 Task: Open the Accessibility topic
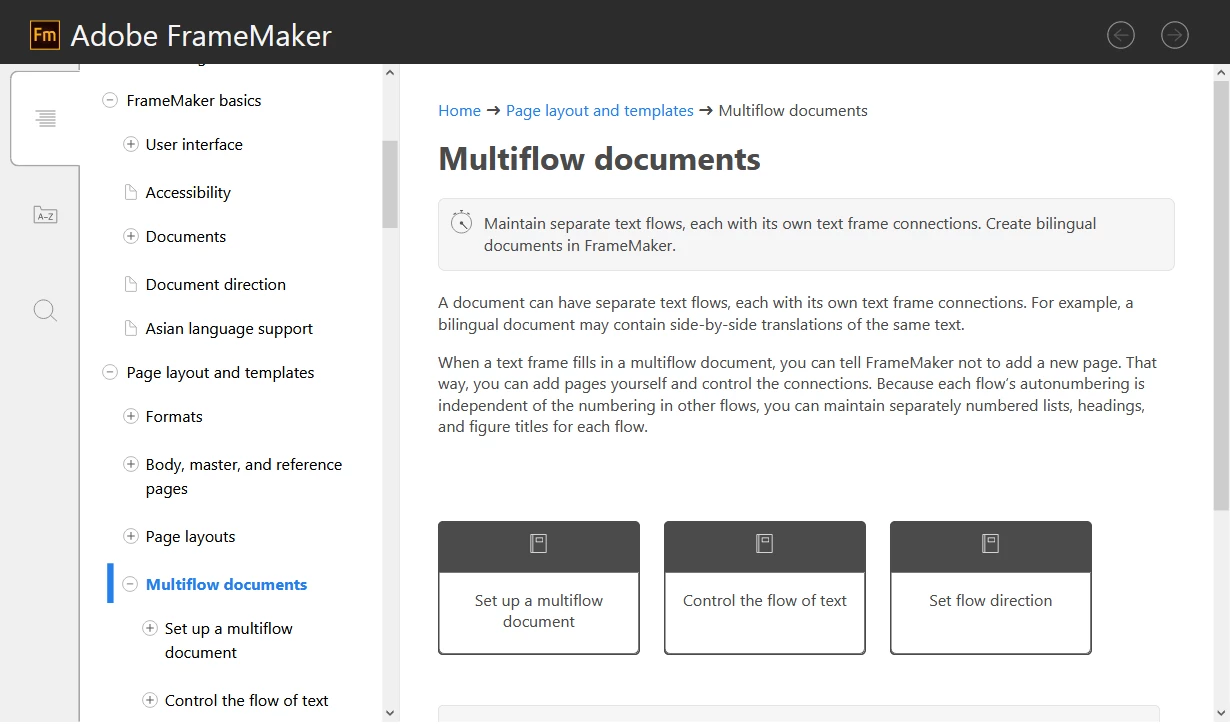[x=188, y=192]
